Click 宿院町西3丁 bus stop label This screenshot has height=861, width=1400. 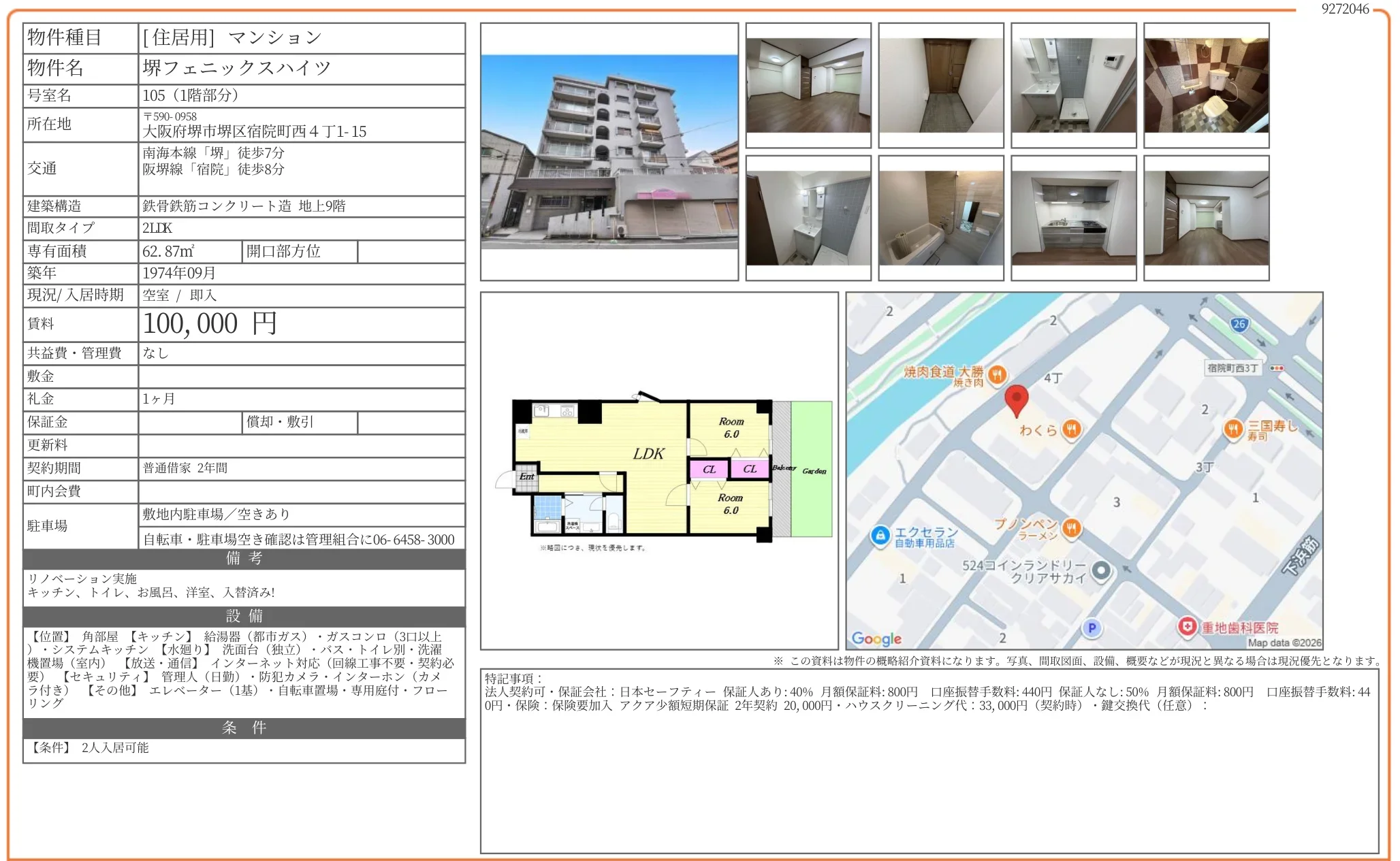[x=1232, y=368]
